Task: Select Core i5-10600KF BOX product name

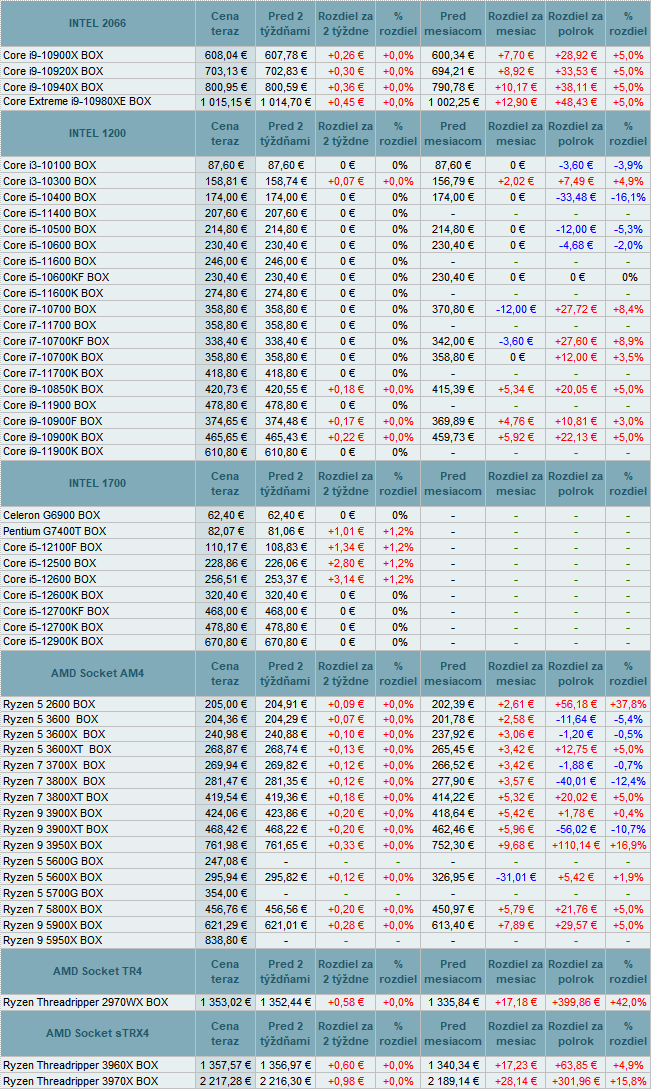Action: click(x=56, y=277)
